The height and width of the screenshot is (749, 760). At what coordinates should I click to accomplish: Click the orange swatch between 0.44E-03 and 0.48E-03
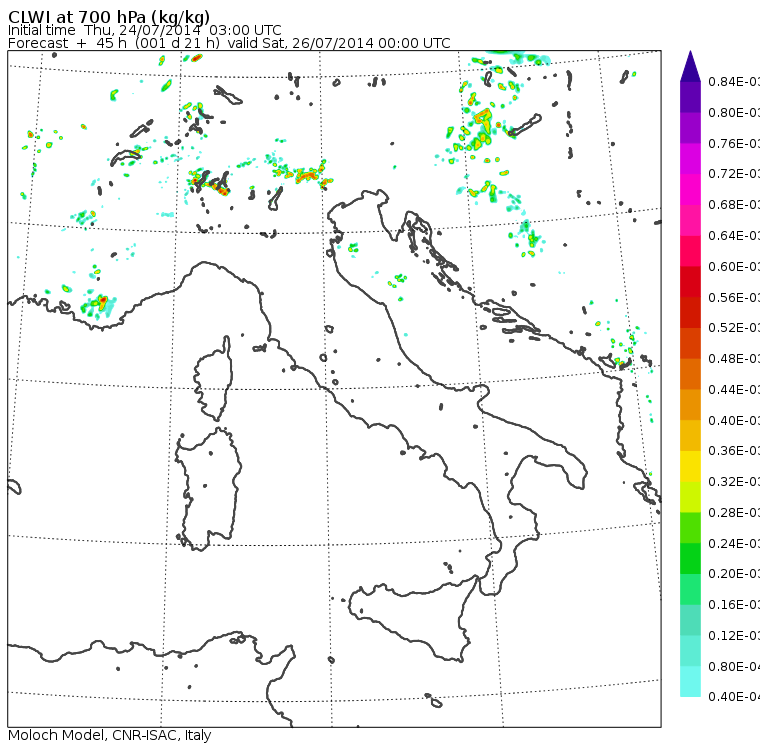[x=690, y=374]
